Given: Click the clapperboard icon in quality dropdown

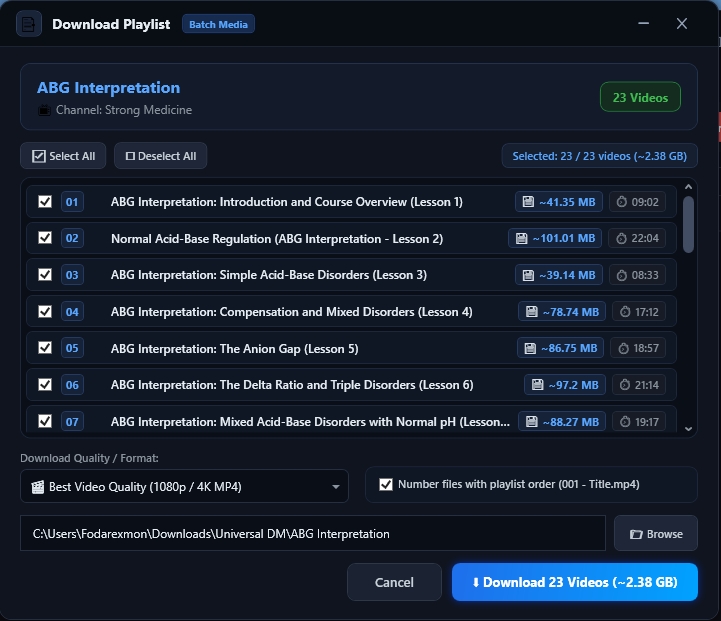Looking at the screenshot, I should (38, 486).
